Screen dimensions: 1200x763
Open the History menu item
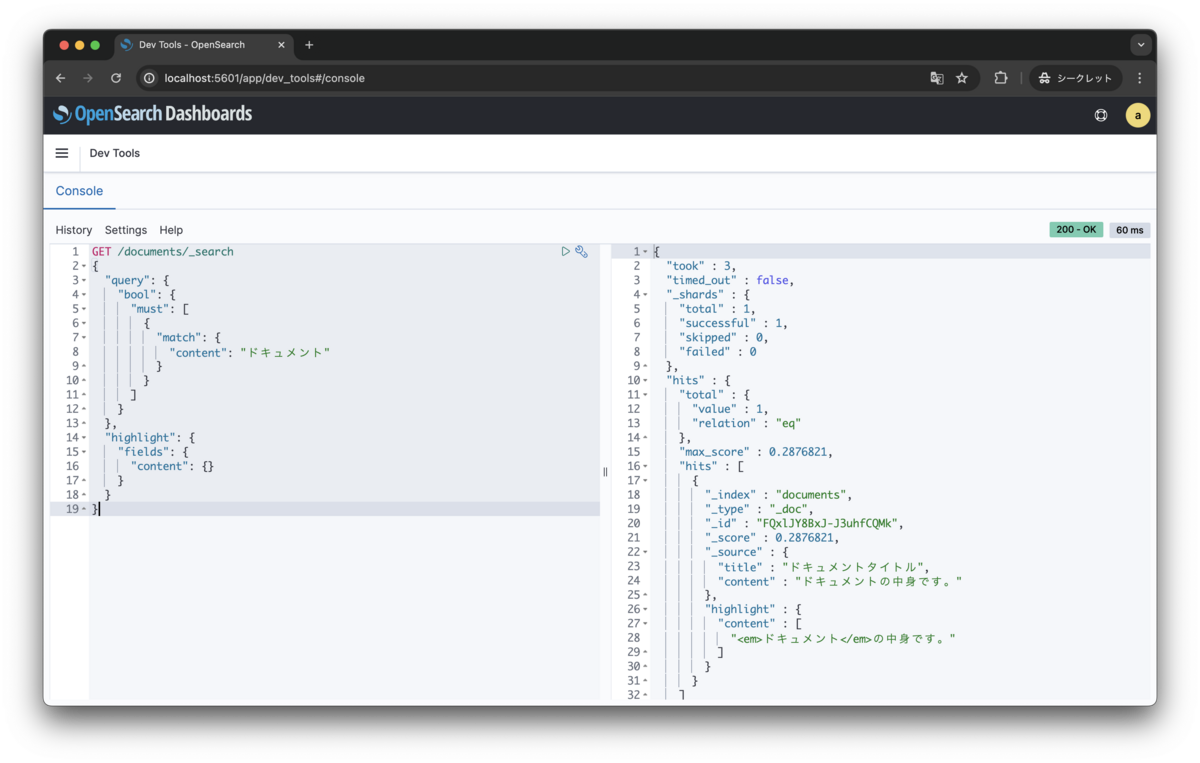74,230
